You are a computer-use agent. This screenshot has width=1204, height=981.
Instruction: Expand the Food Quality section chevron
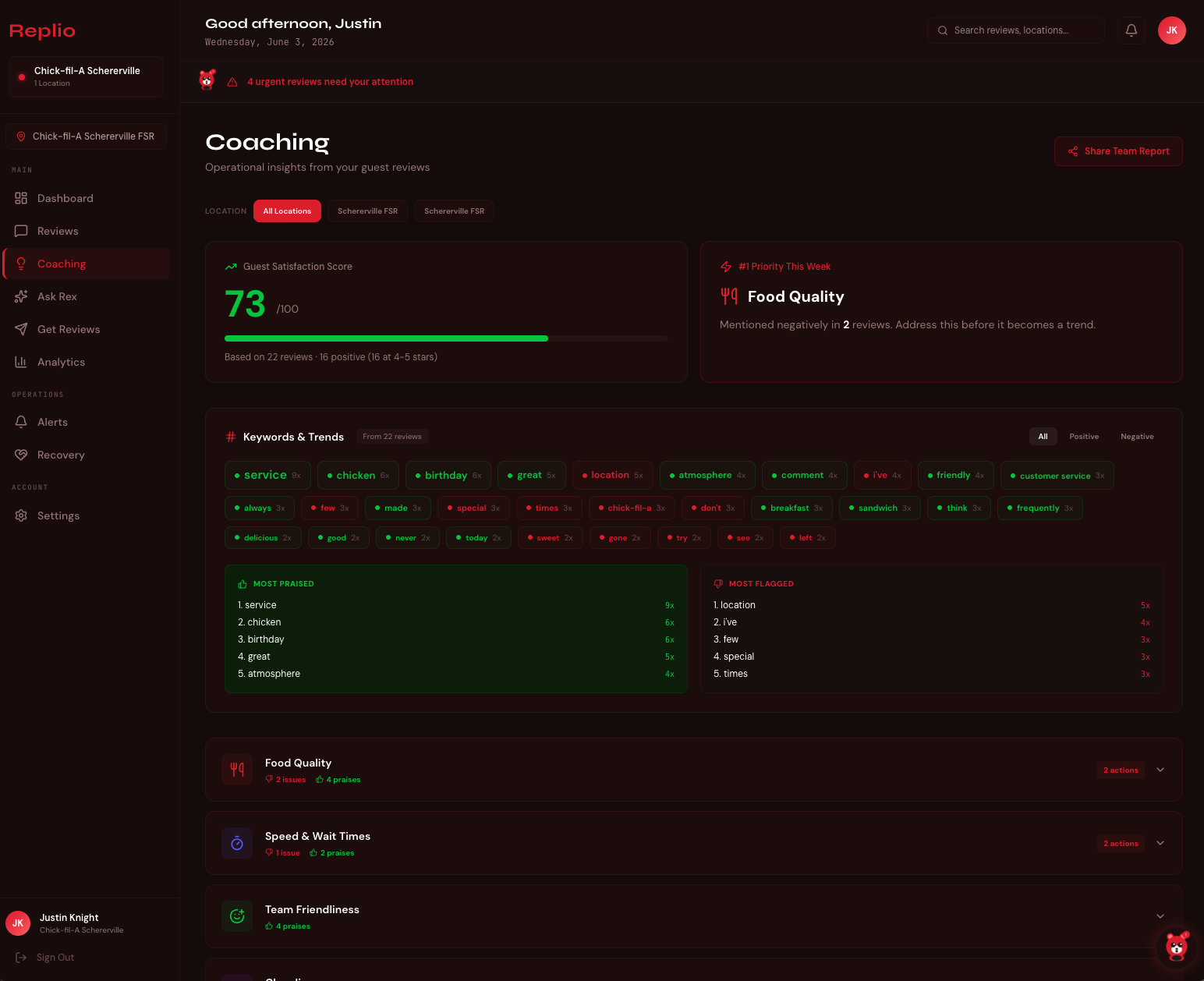pos(1160,770)
